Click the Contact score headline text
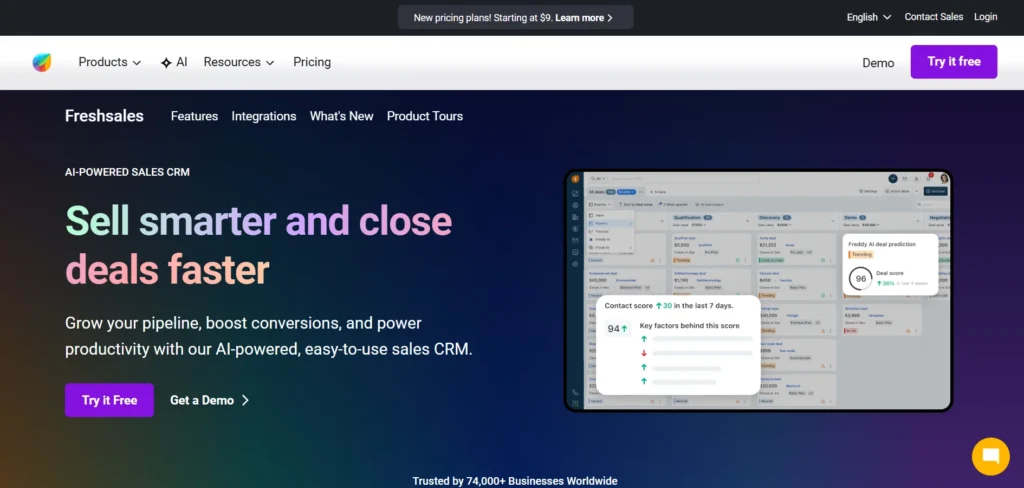The height and width of the screenshot is (488, 1024). (x=669, y=305)
